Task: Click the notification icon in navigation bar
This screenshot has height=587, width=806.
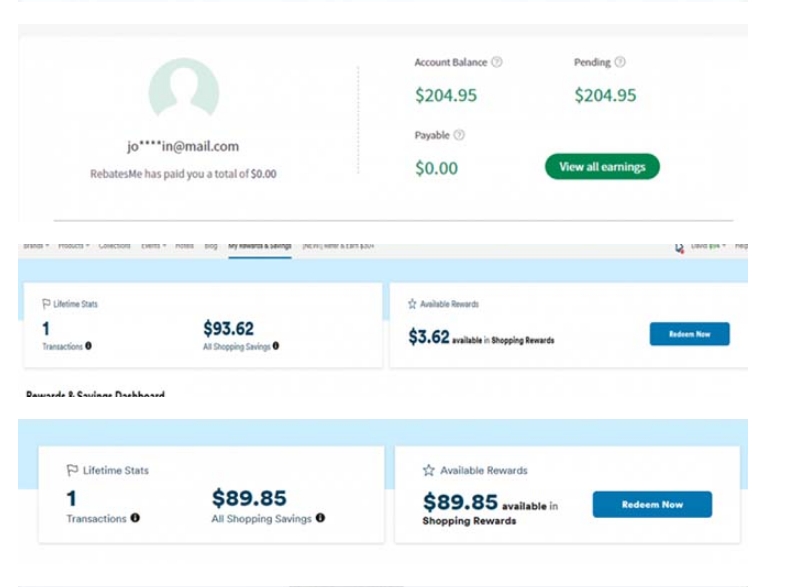Action: point(679,246)
